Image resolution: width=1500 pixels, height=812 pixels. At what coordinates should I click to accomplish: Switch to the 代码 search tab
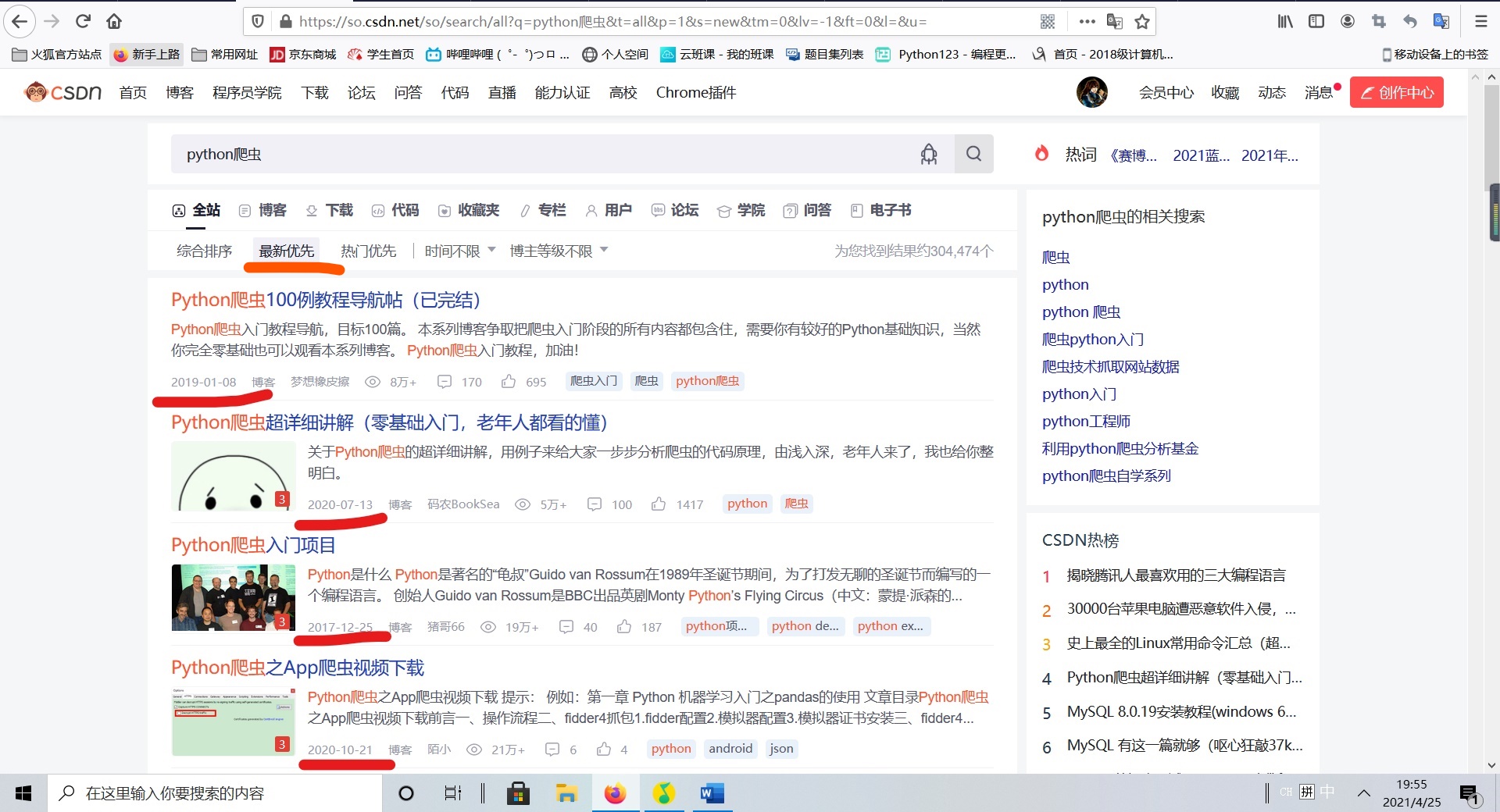[x=395, y=210]
